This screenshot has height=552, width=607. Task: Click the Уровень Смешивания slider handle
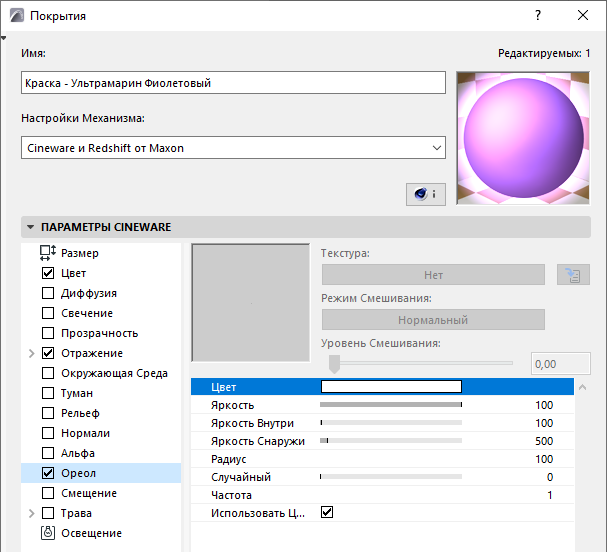[334, 364]
